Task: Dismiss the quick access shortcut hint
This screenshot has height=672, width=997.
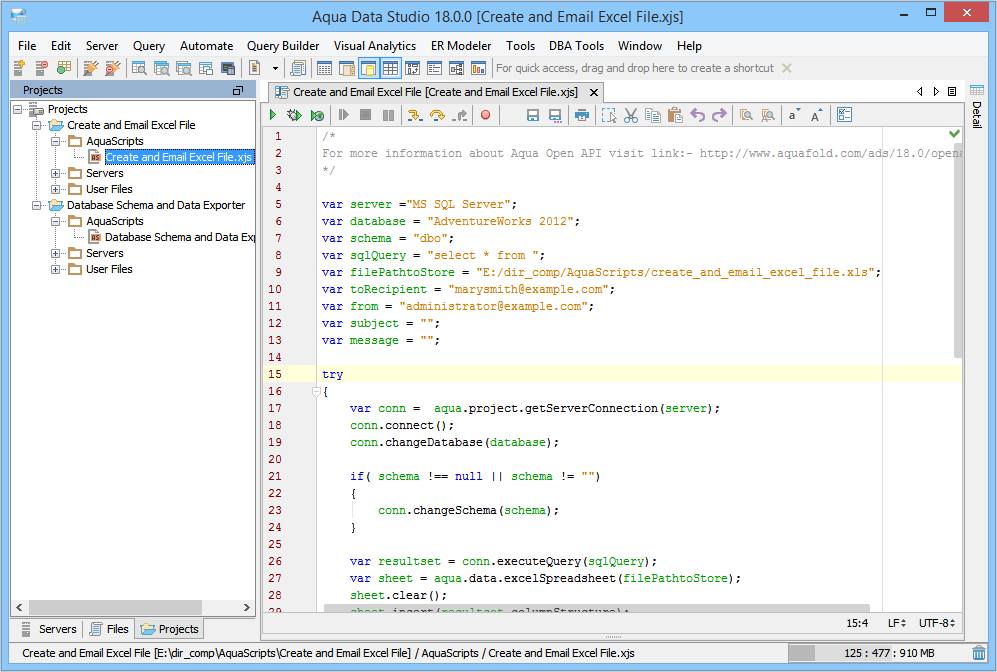Action: 787,68
